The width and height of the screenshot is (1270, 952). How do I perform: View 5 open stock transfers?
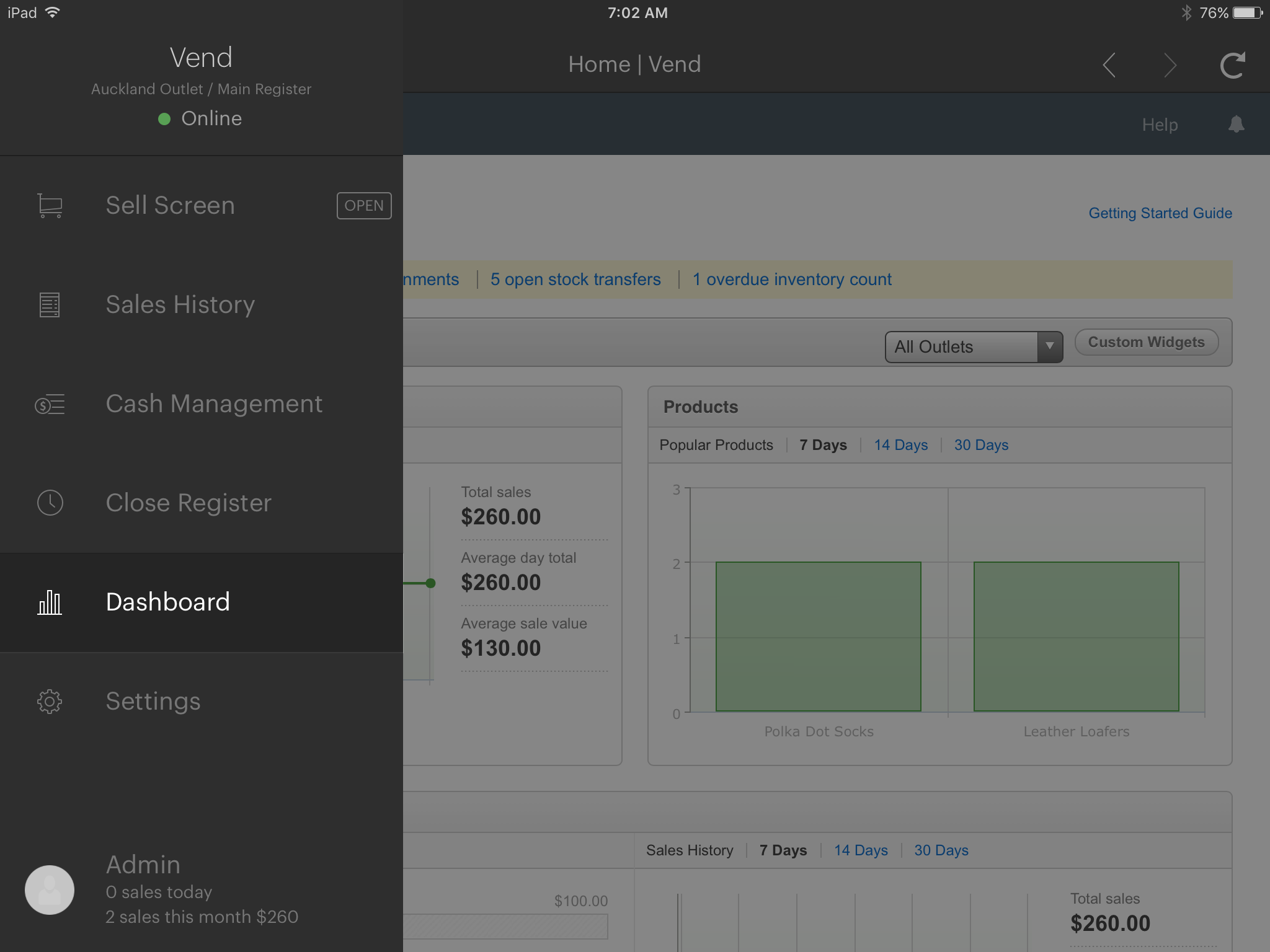pos(575,280)
